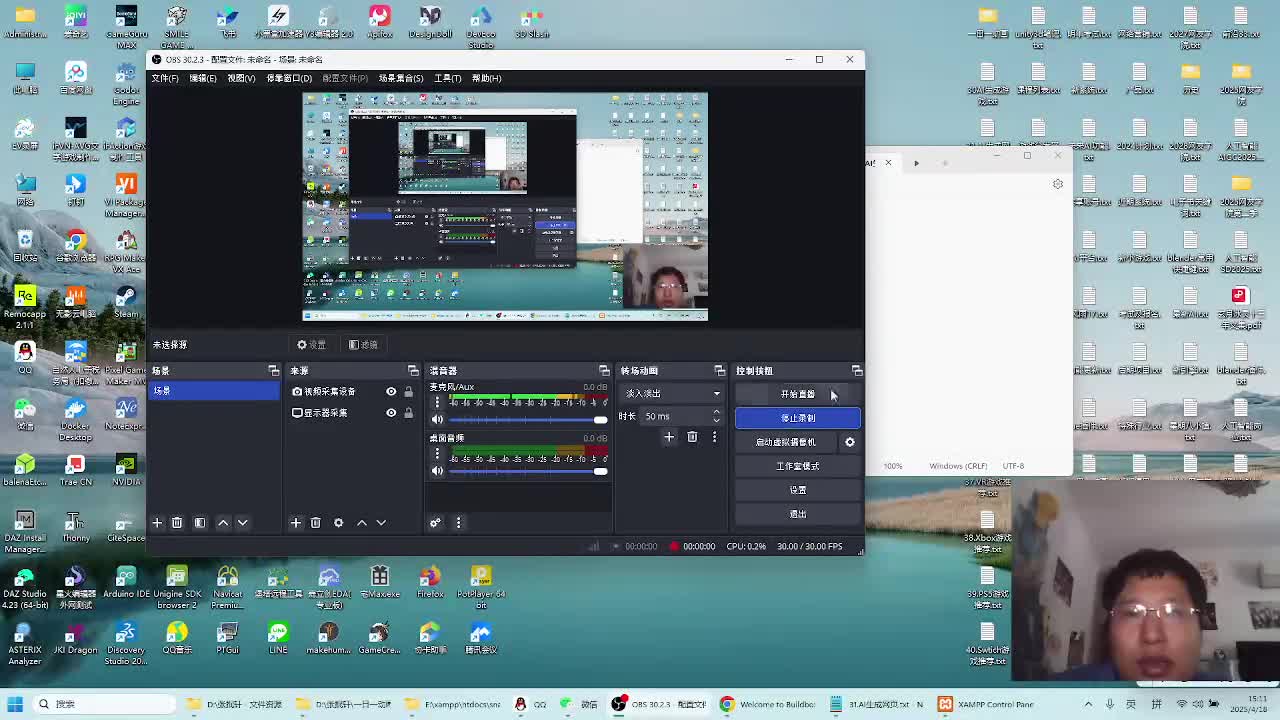The image size is (1280, 720).
Task: Delete the selected scene with the trash icon
Action: pyautogui.click(x=177, y=523)
